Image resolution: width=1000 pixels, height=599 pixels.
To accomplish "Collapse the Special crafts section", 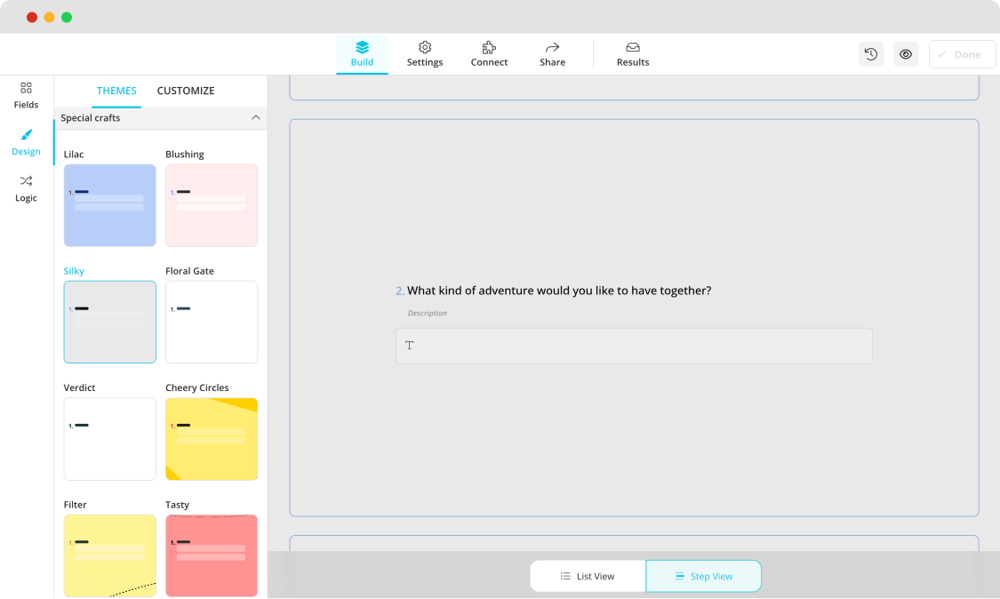I will [x=255, y=118].
